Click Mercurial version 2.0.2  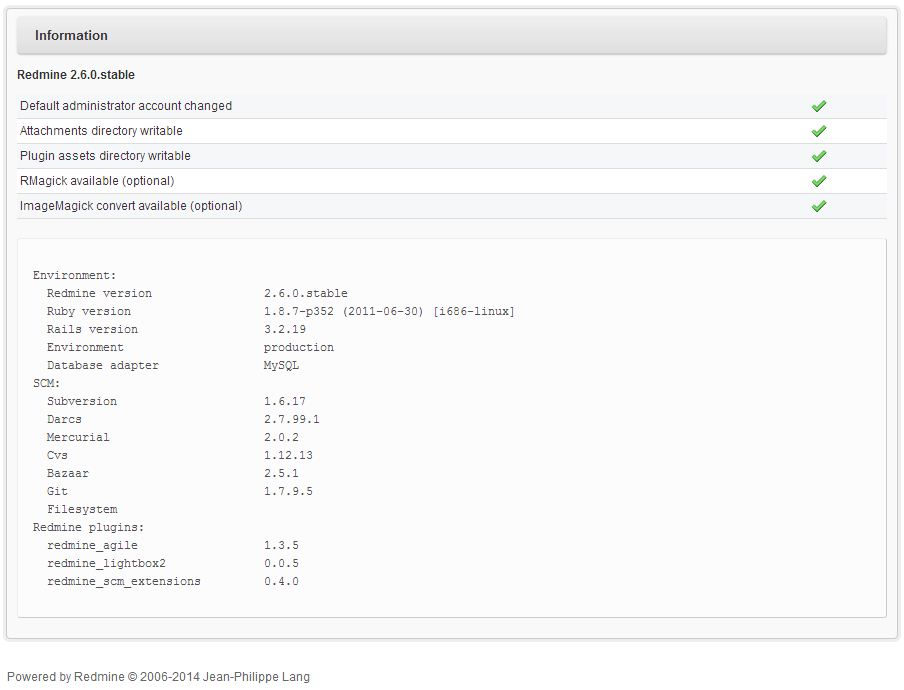click(281, 437)
